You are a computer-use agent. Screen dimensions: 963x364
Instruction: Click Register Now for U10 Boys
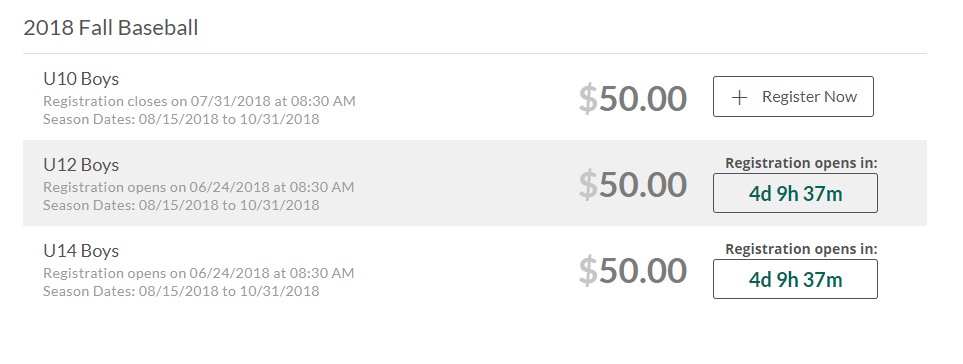[x=793, y=96]
